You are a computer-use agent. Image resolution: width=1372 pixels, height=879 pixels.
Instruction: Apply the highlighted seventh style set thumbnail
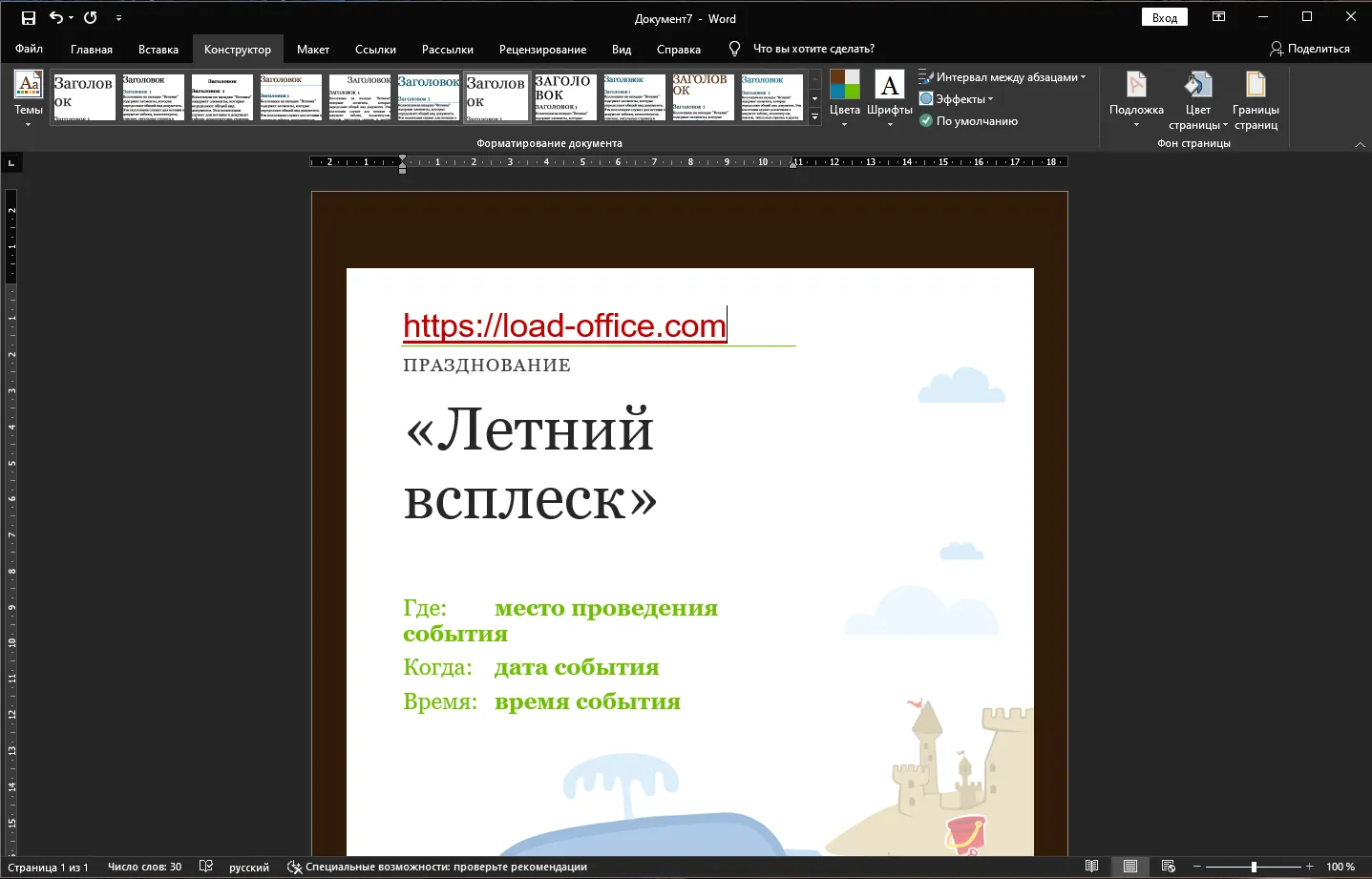tap(496, 97)
